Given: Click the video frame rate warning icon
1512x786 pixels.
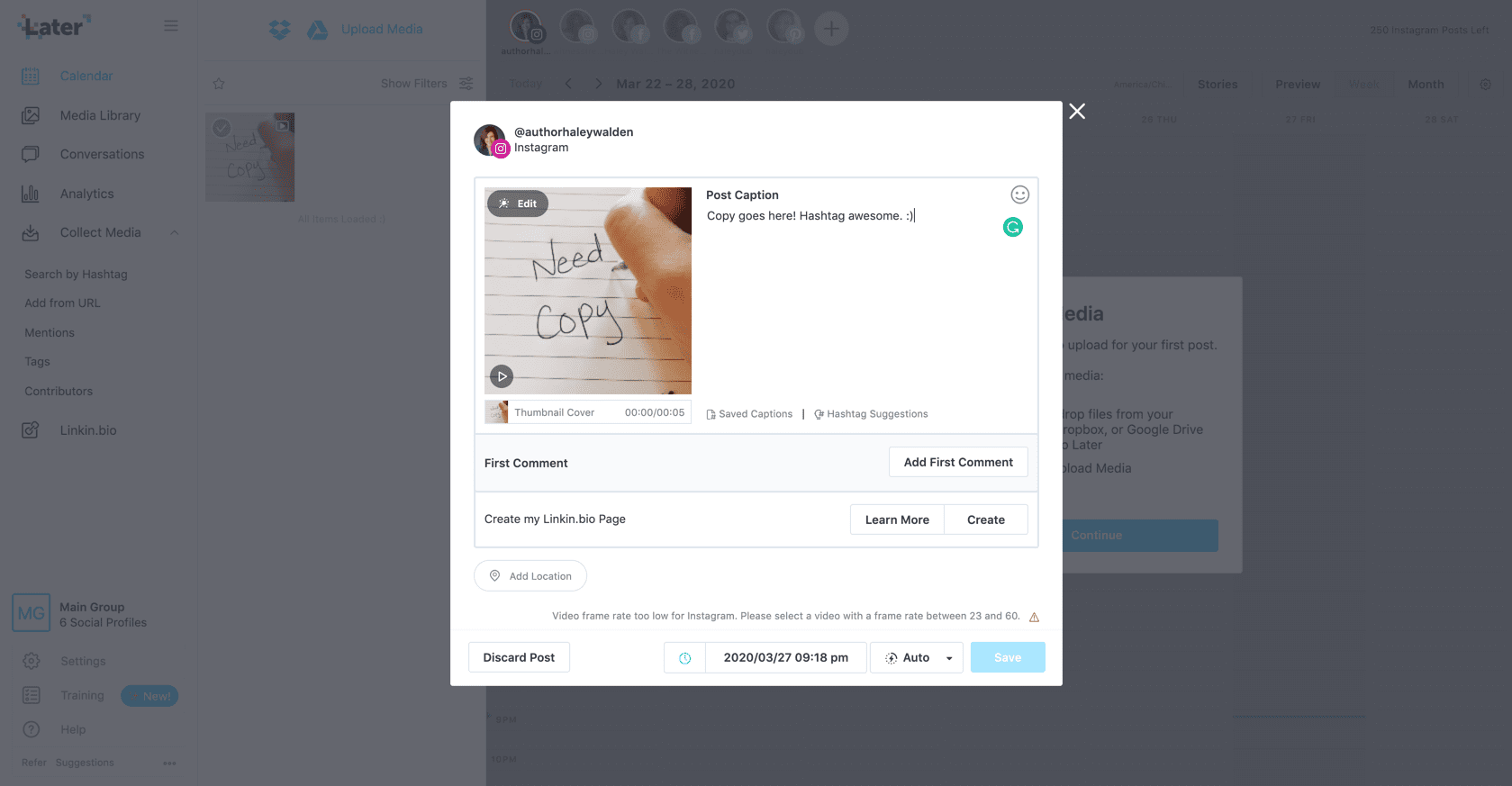Looking at the screenshot, I should point(1034,618).
